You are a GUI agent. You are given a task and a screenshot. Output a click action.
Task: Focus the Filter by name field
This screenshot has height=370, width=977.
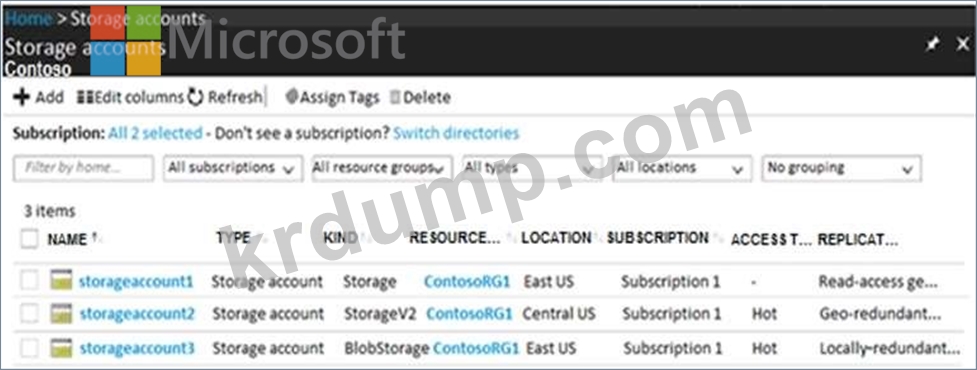pos(83,168)
